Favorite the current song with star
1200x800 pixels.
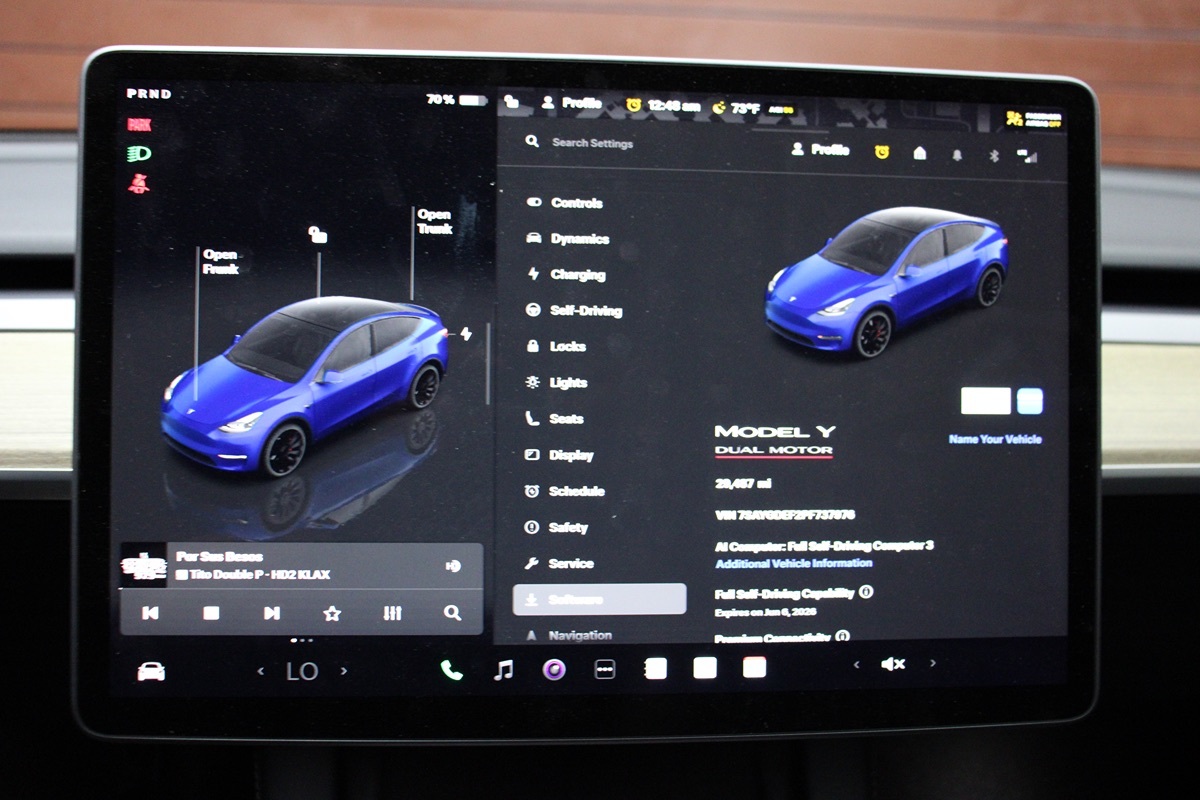332,613
